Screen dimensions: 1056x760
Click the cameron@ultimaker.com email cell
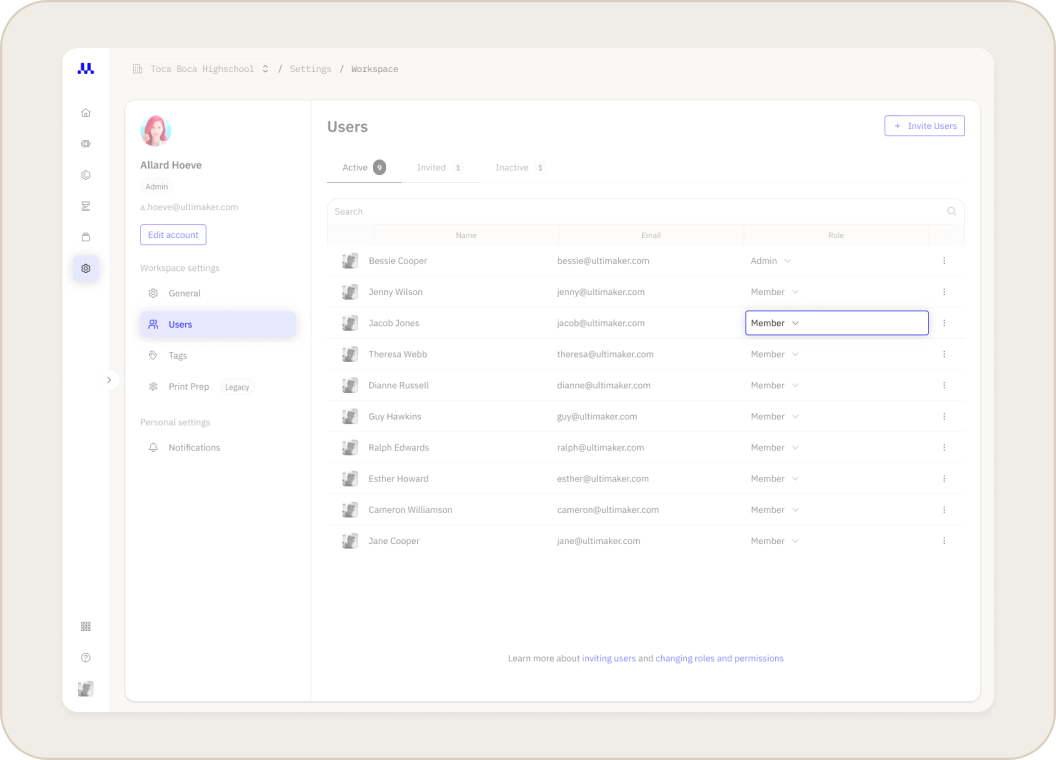pyautogui.click(x=607, y=510)
